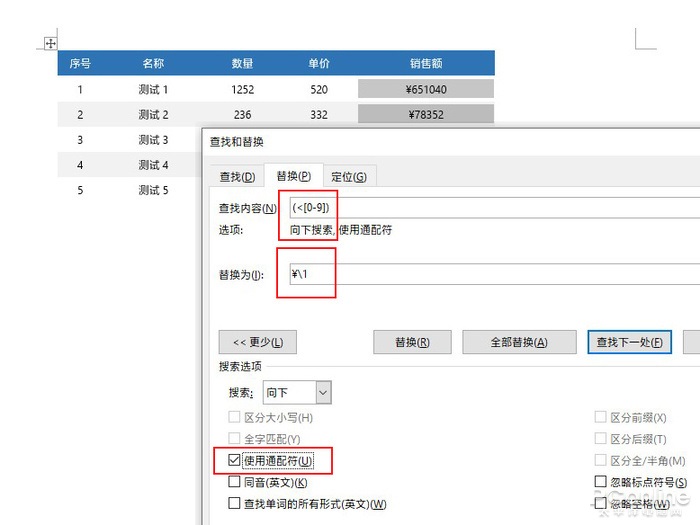Click the 单价 table header
The image size is (700, 525).
[x=319, y=63]
